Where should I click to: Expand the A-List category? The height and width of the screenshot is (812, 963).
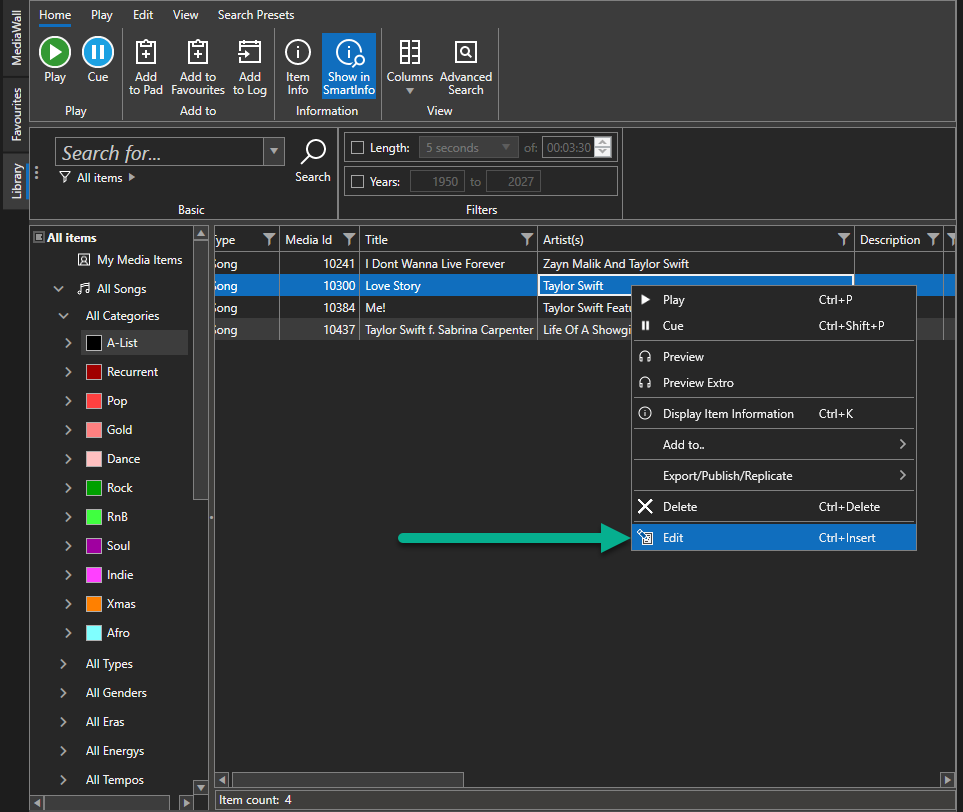[68, 343]
